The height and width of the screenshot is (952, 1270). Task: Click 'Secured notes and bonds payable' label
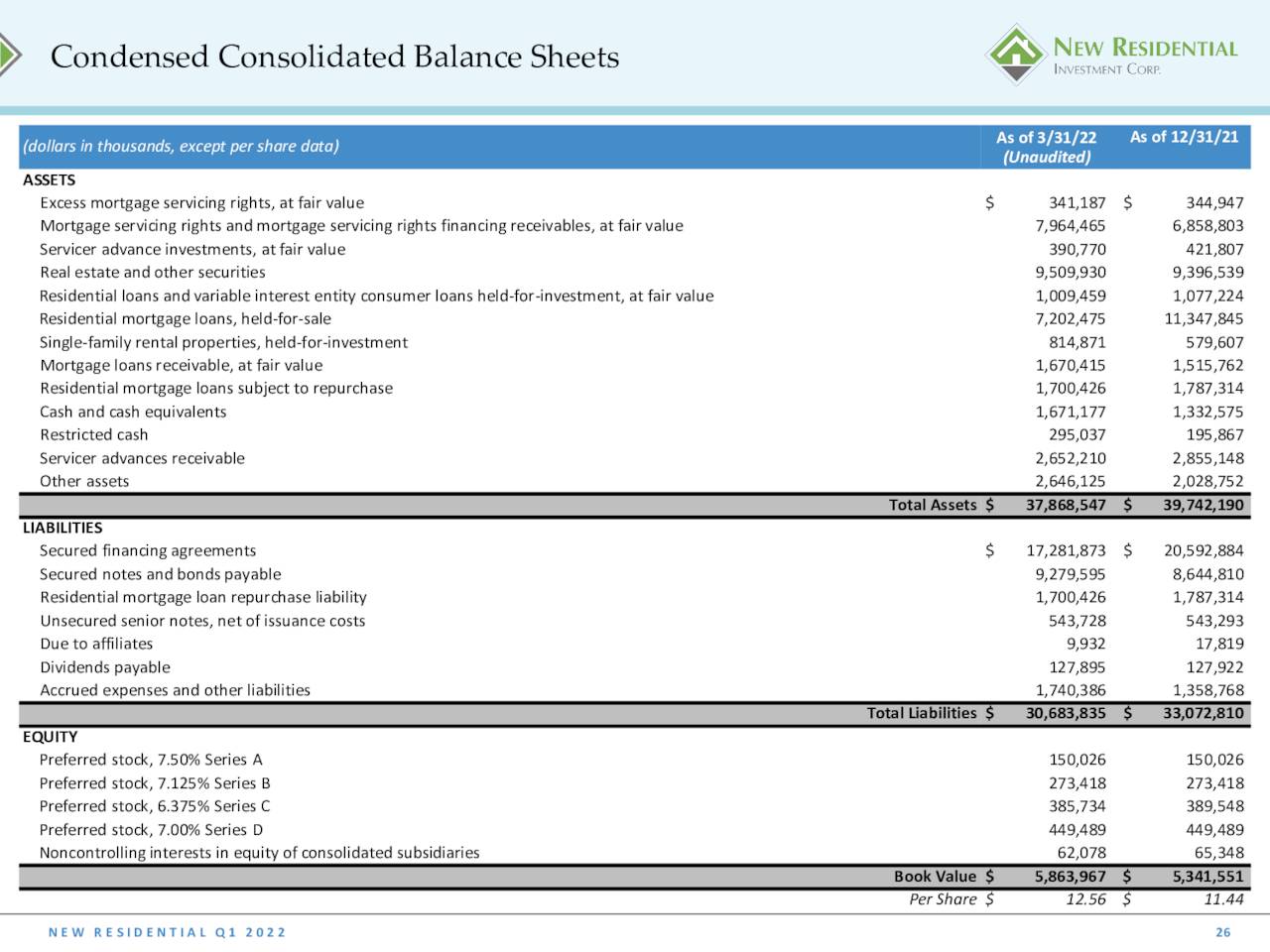click(161, 574)
